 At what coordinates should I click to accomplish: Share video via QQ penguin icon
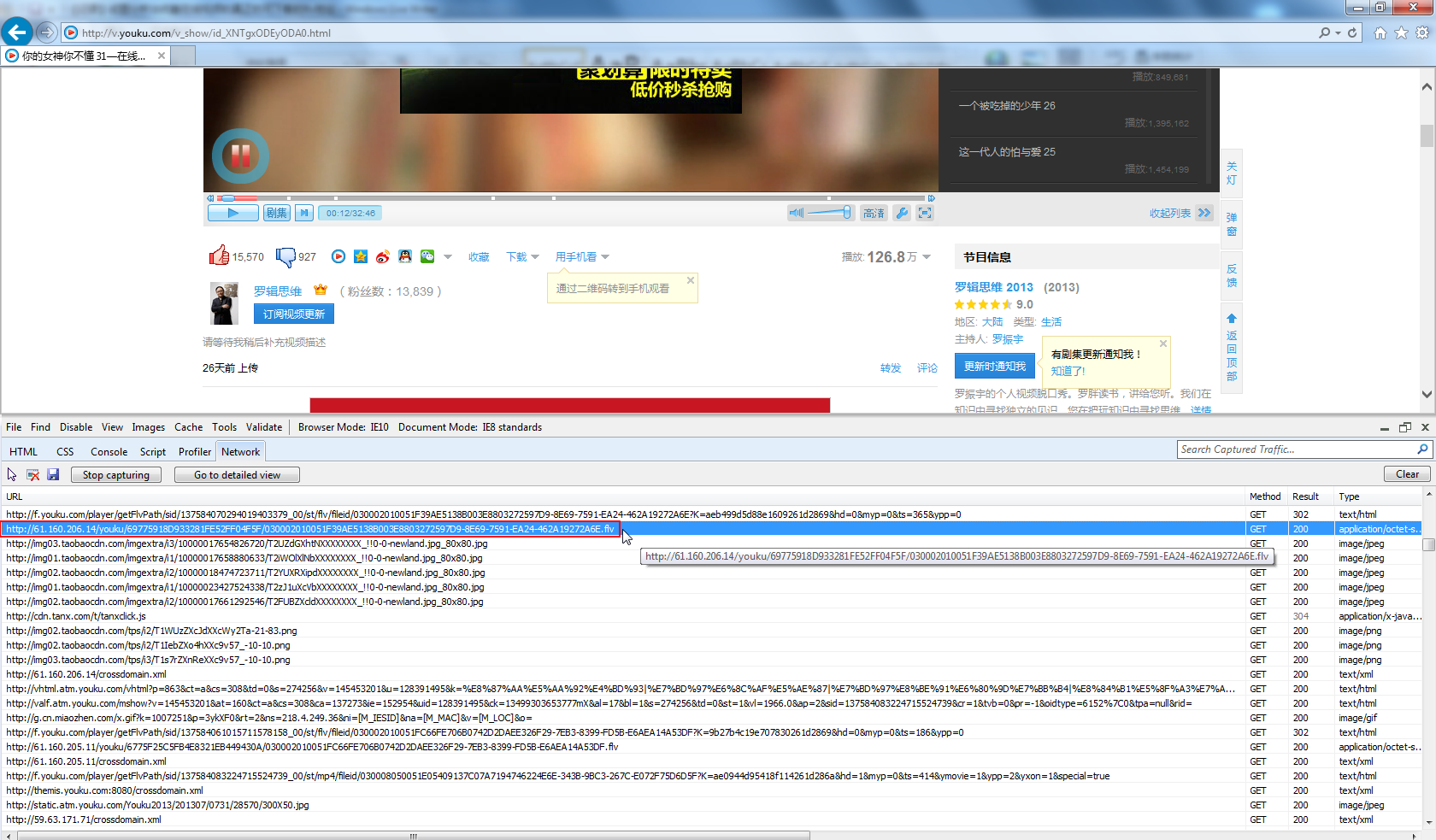(405, 256)
